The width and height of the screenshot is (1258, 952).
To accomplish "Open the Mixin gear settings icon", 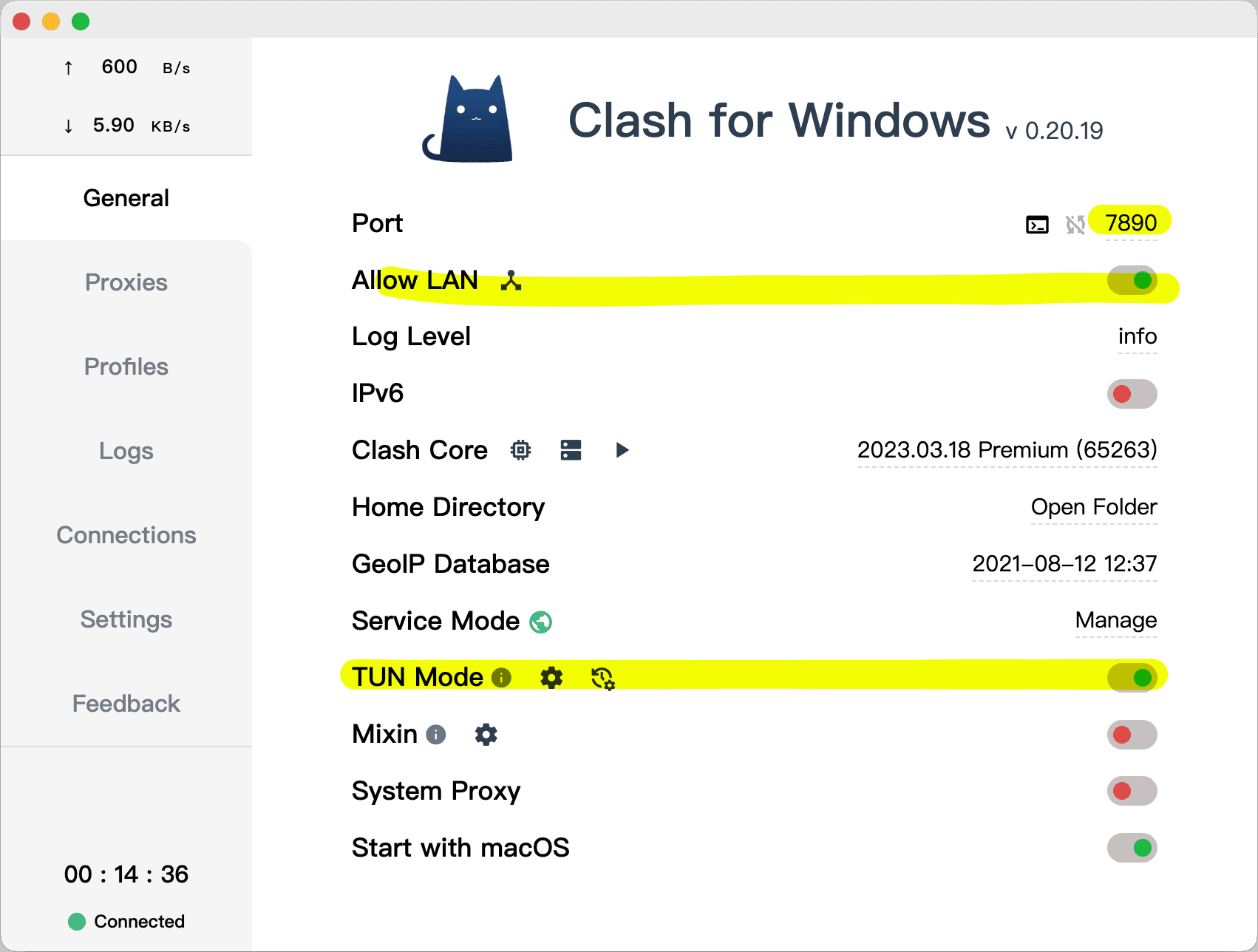I will tap(486, 735).
